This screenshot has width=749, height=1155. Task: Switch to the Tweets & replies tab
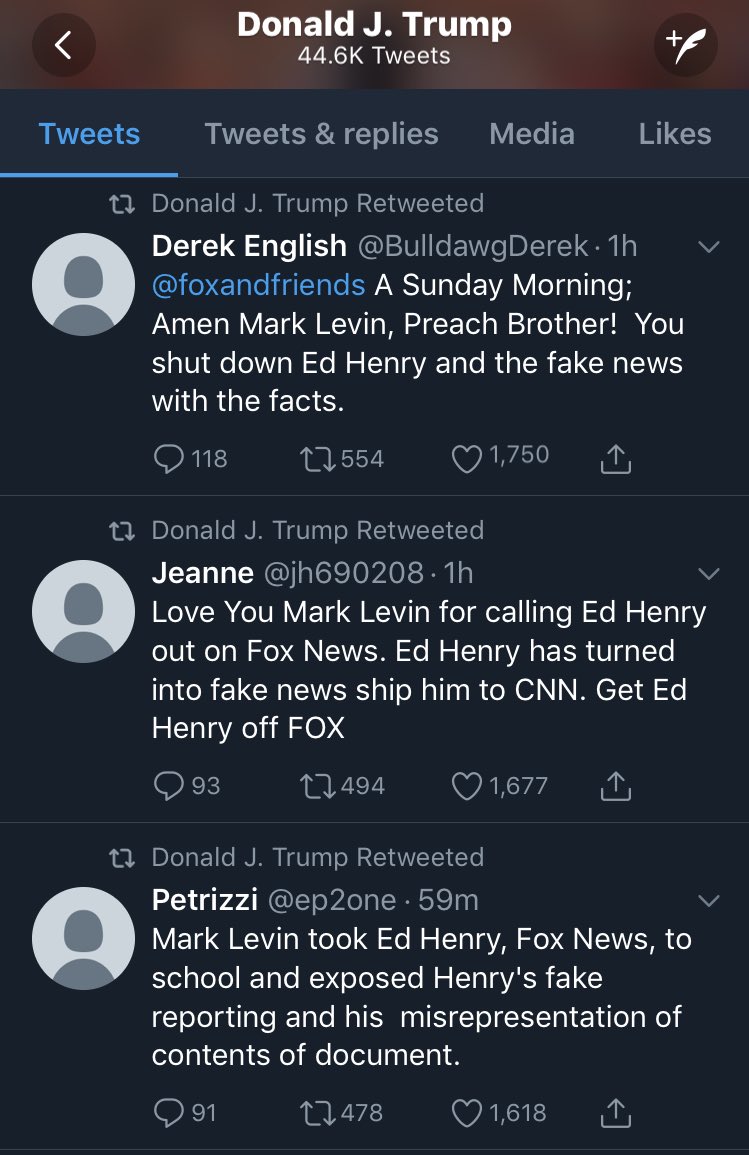[x=321, y=134]
